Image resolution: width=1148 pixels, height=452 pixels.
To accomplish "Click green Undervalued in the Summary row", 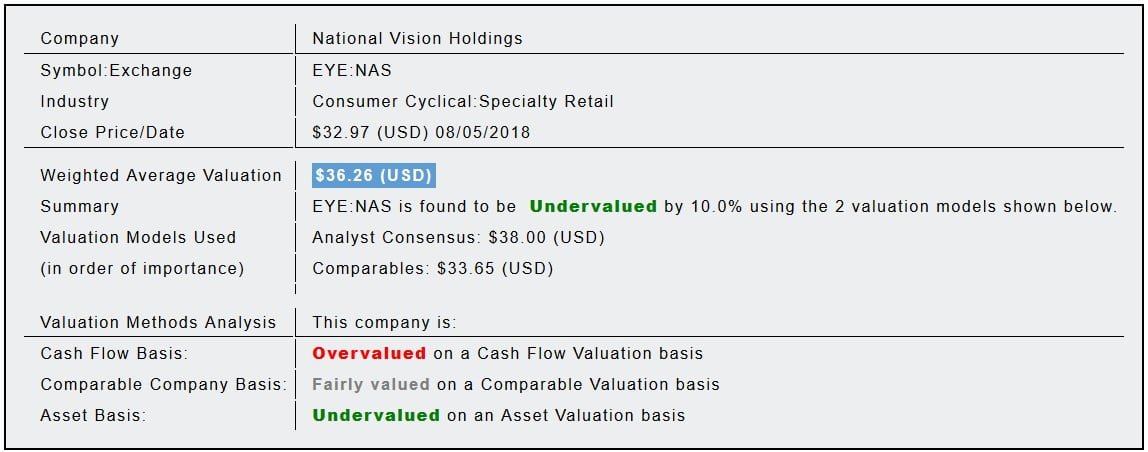I will coord(593,206).
